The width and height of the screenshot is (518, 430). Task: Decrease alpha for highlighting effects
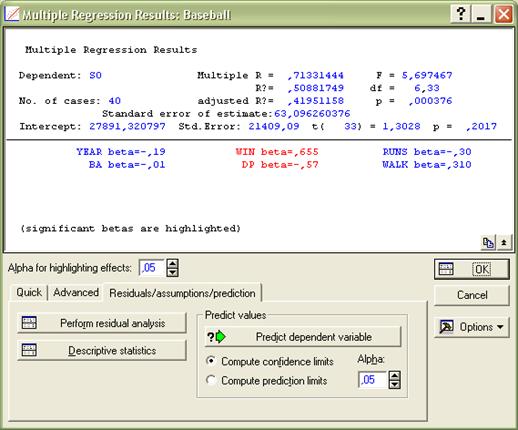coord(172,272)
